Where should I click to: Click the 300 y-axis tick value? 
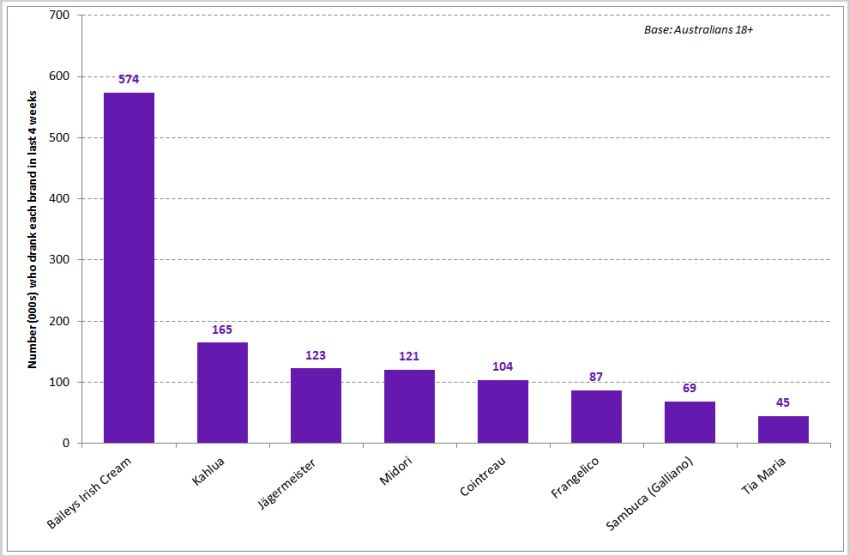(x=60, y=260)
